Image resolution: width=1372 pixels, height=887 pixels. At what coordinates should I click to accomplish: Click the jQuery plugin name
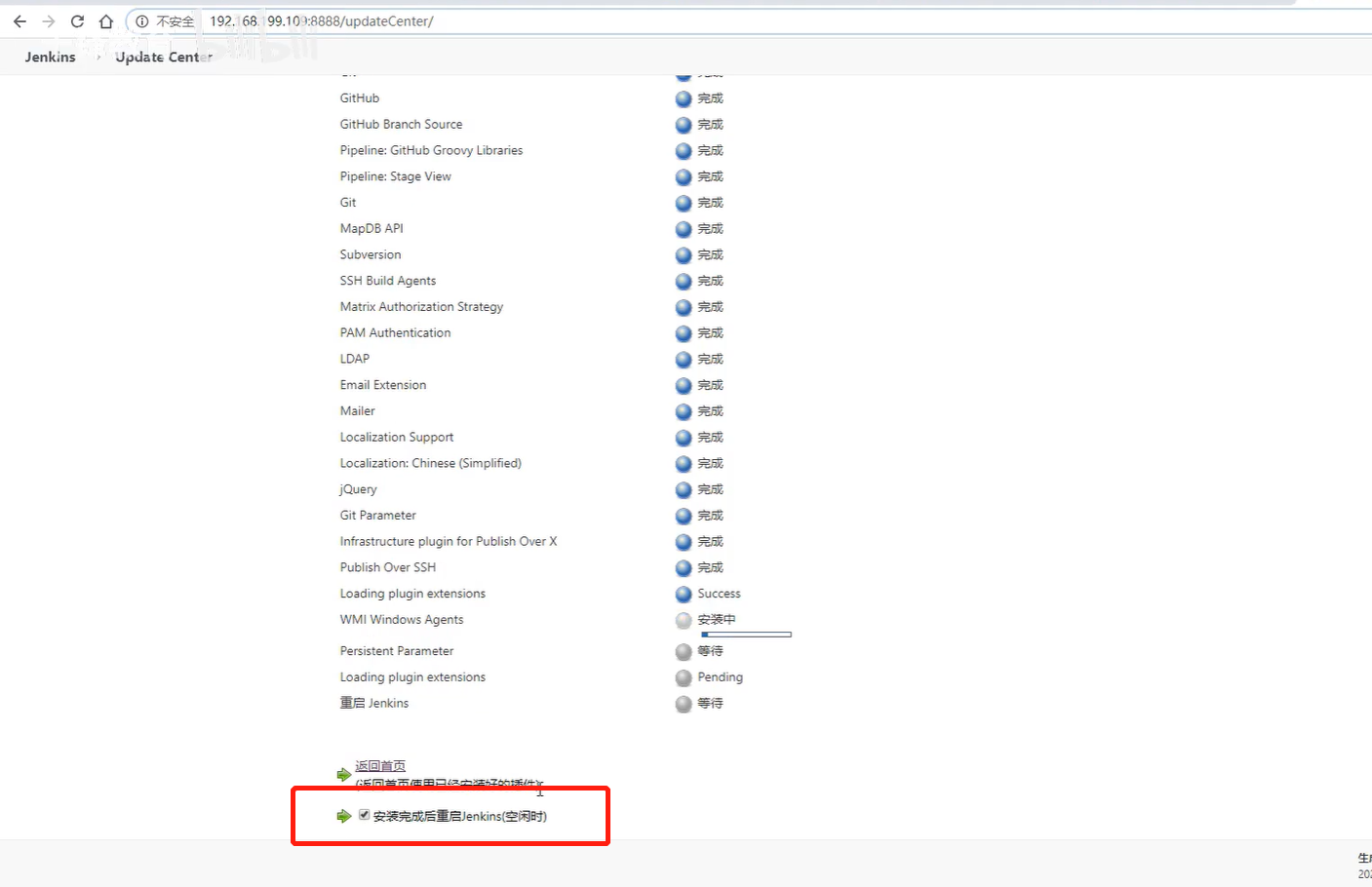pyautogui.click(x=358, y=489)
